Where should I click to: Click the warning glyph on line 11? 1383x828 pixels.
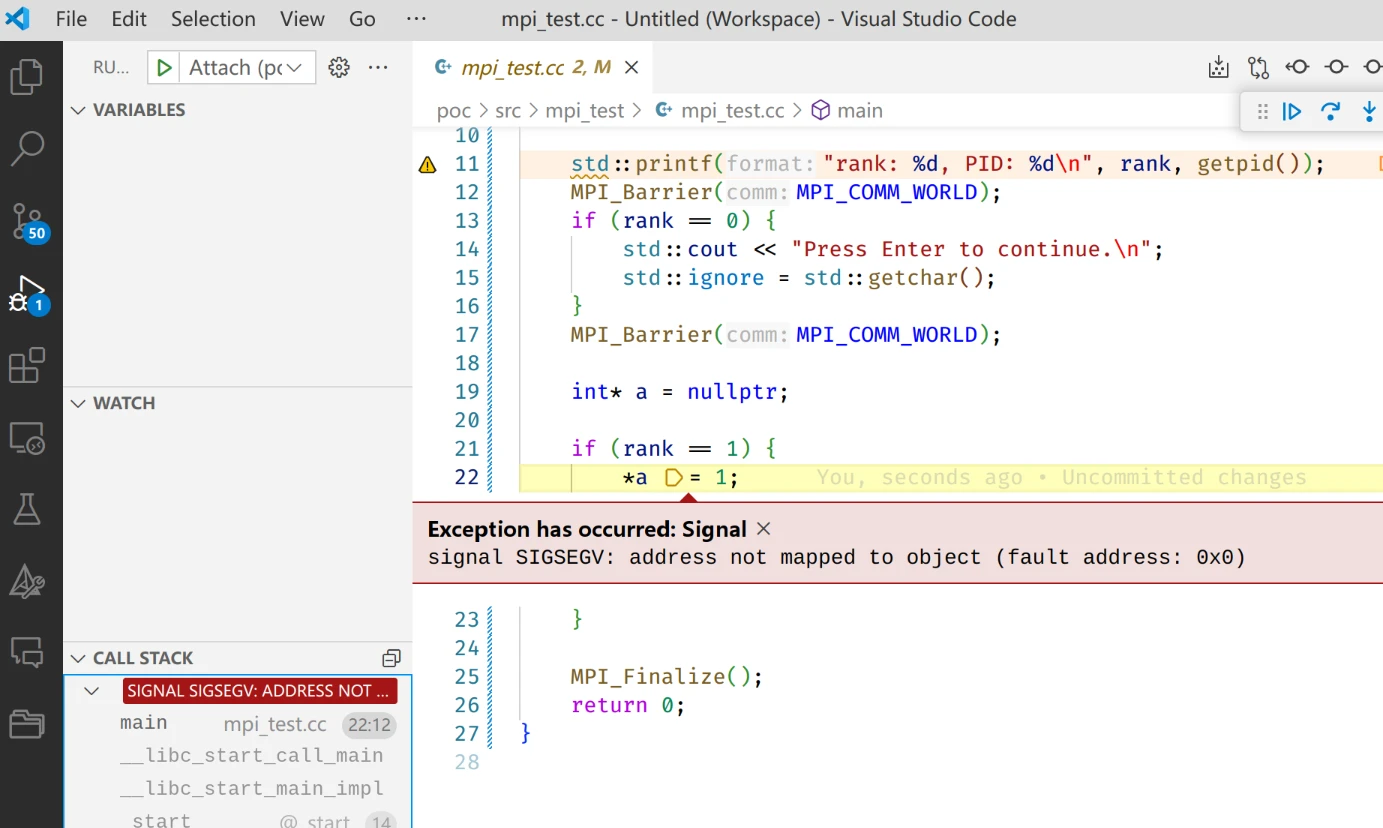coord(427,165)
